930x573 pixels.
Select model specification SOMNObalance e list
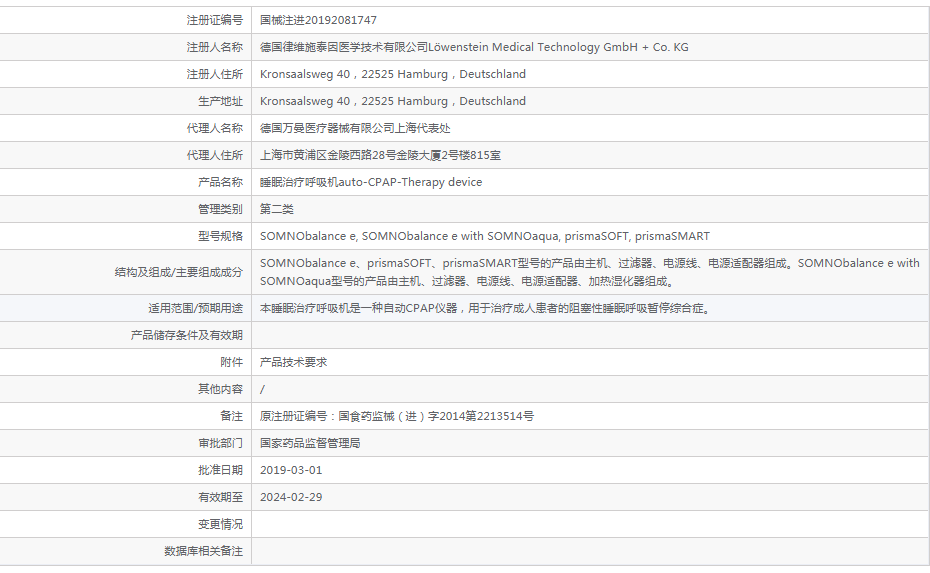tap(485, 236)
